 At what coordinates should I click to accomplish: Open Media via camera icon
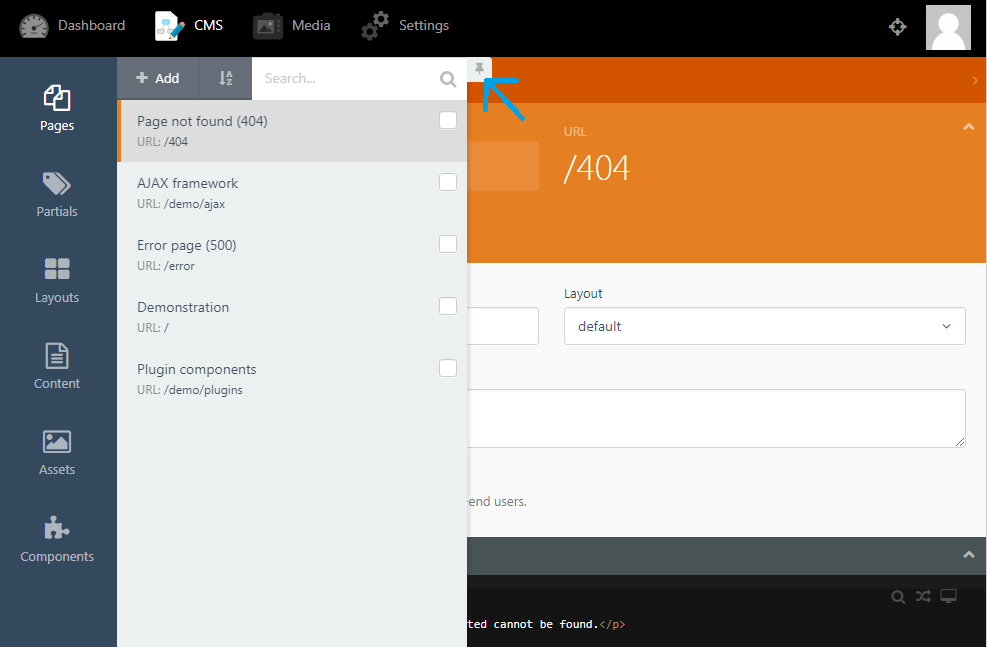[x=268, y=26]
